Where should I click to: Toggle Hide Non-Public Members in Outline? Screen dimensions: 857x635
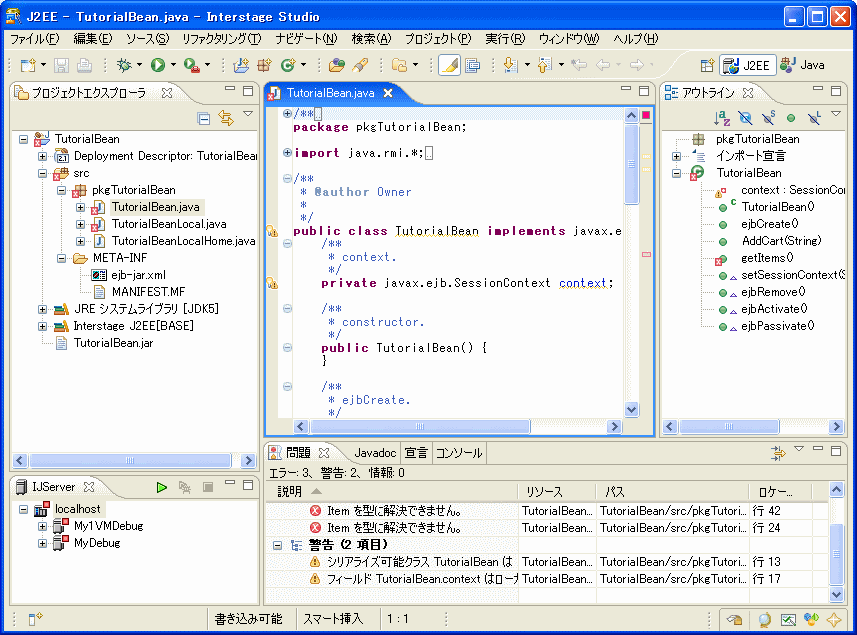(x=791, y=117)
